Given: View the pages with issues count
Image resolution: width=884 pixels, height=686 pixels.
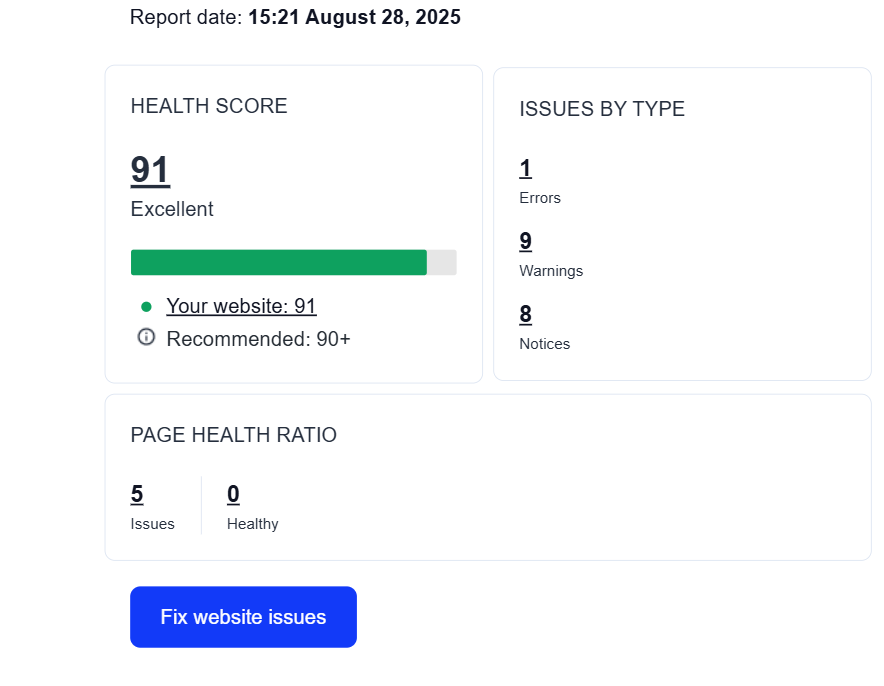Looking at the screenshot, I should coord(137,495).
